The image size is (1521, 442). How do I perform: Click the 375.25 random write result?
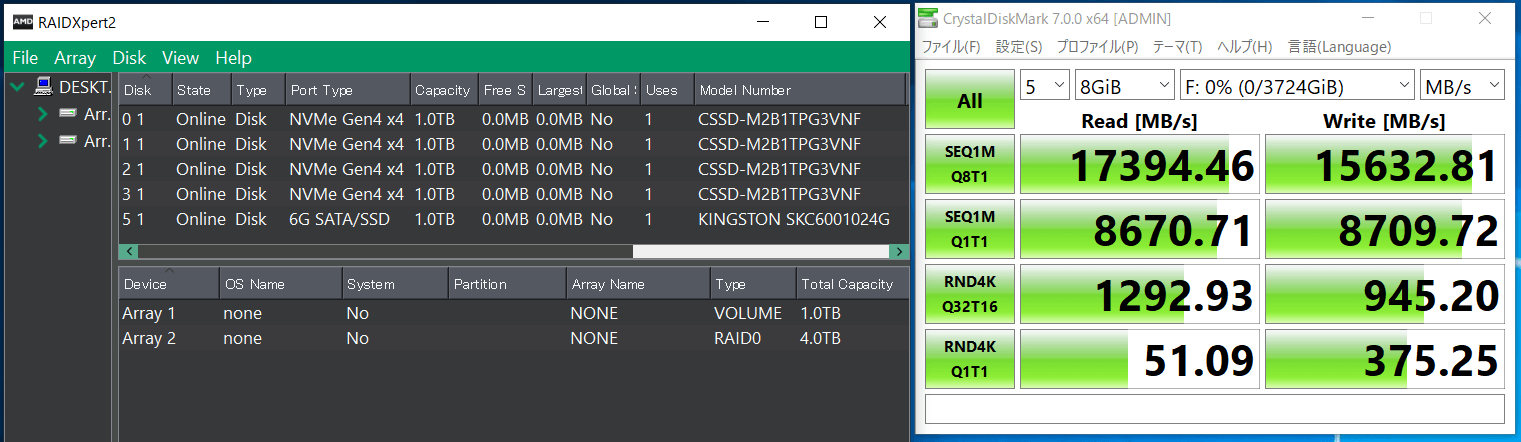[x=1385, y=360]
